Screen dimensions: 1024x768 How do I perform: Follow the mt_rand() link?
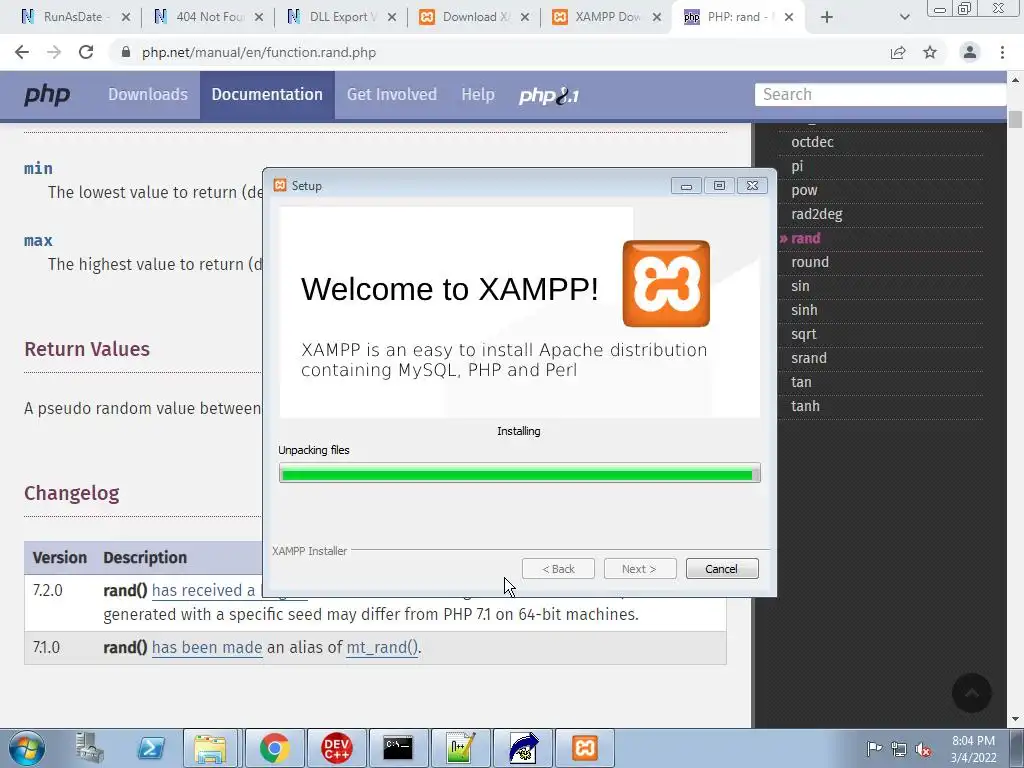tap(382, 647)
